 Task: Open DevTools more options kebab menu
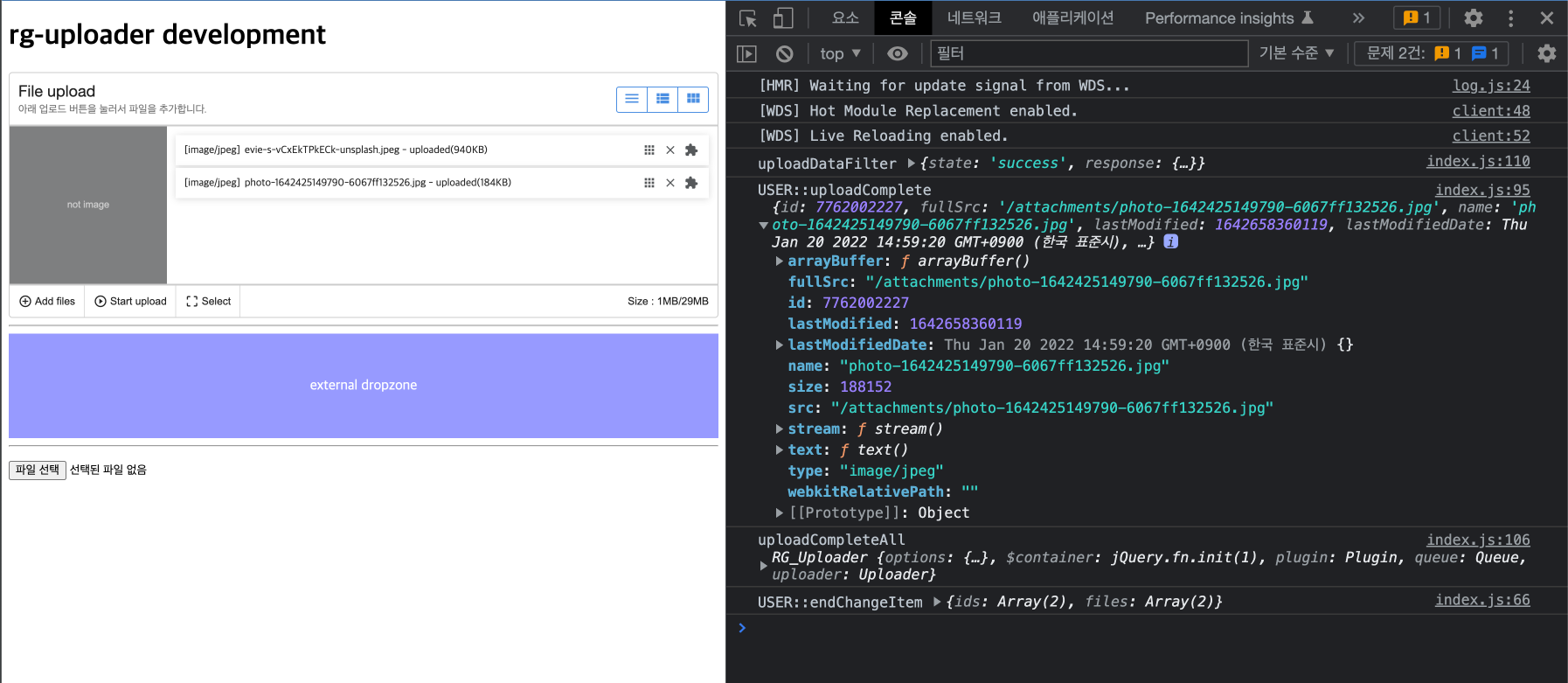tap(1510, 18)
